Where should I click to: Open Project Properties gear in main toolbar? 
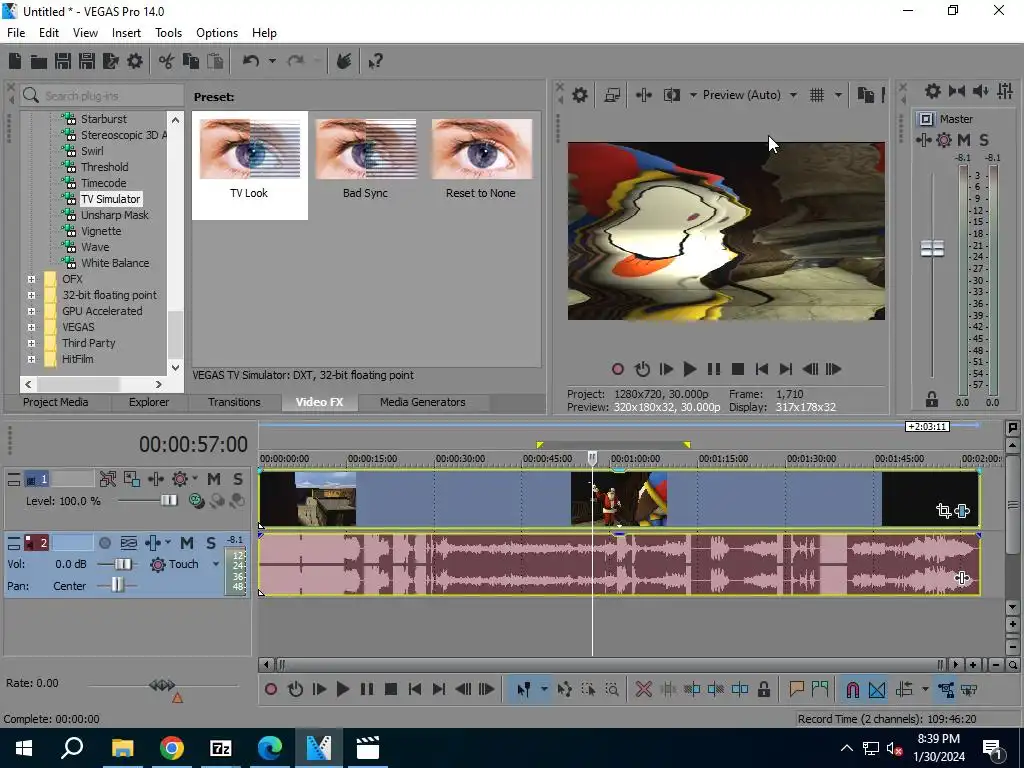click(x=135, y=61)
